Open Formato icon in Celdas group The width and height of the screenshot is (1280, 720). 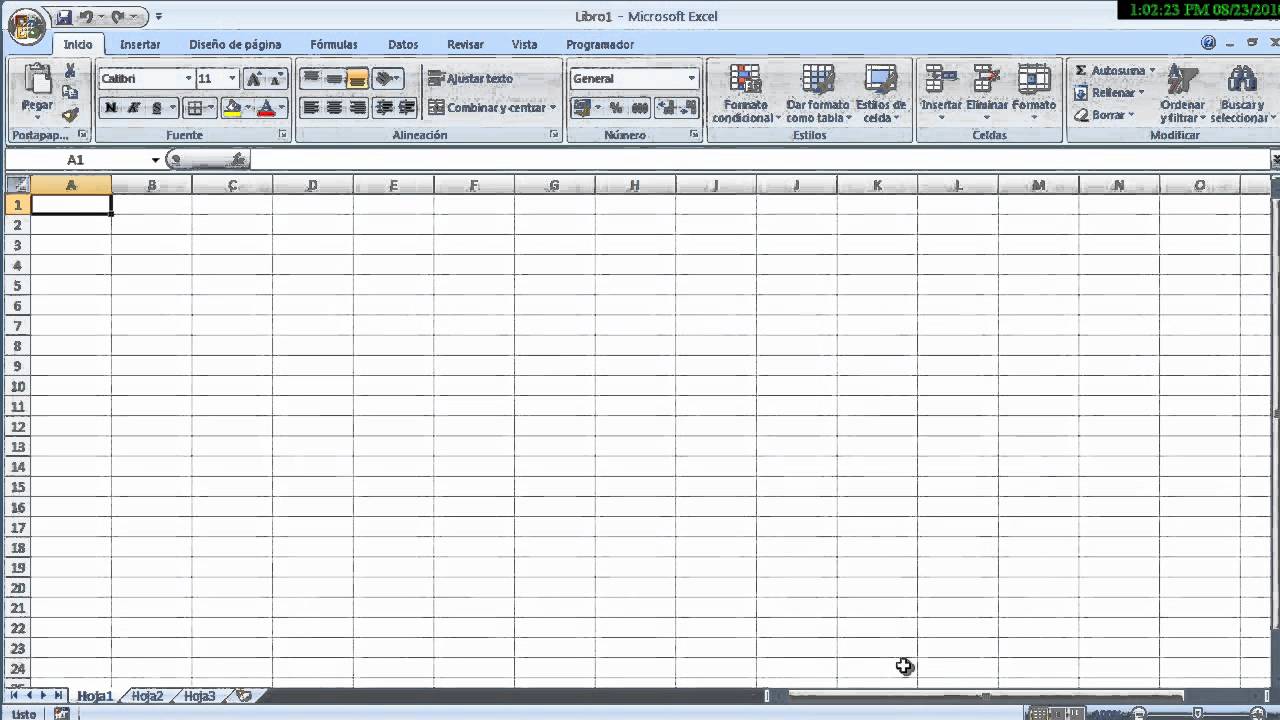pyautogui.click(x=1034, y=92)
